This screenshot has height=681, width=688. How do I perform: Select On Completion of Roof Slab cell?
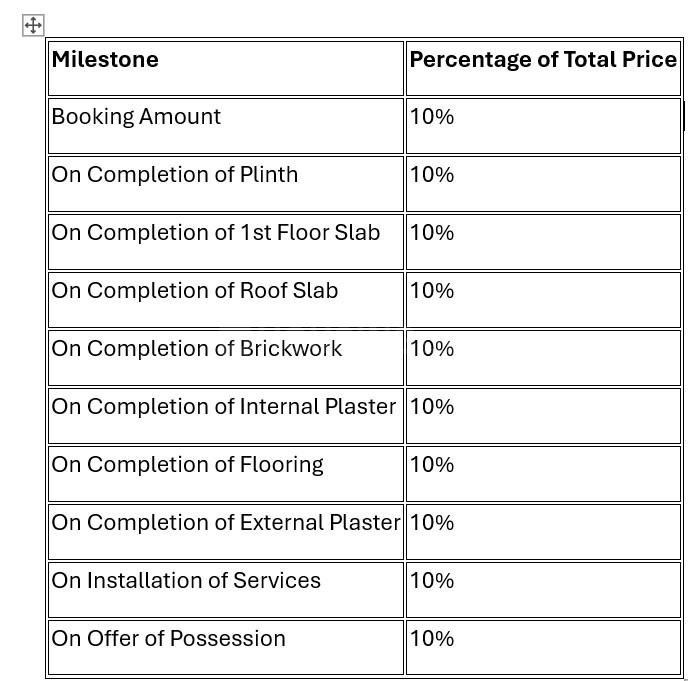[226, 300]
